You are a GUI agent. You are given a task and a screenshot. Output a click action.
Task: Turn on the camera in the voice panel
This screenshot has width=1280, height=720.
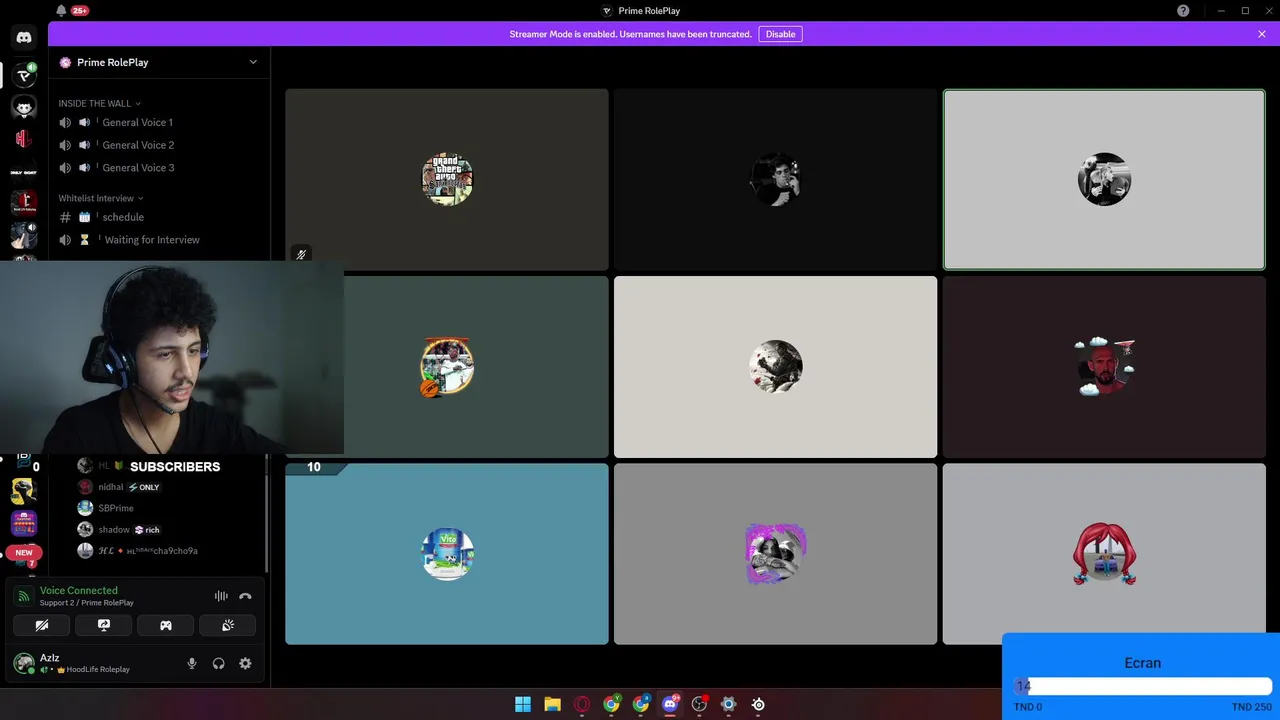[x=42, y=625]
